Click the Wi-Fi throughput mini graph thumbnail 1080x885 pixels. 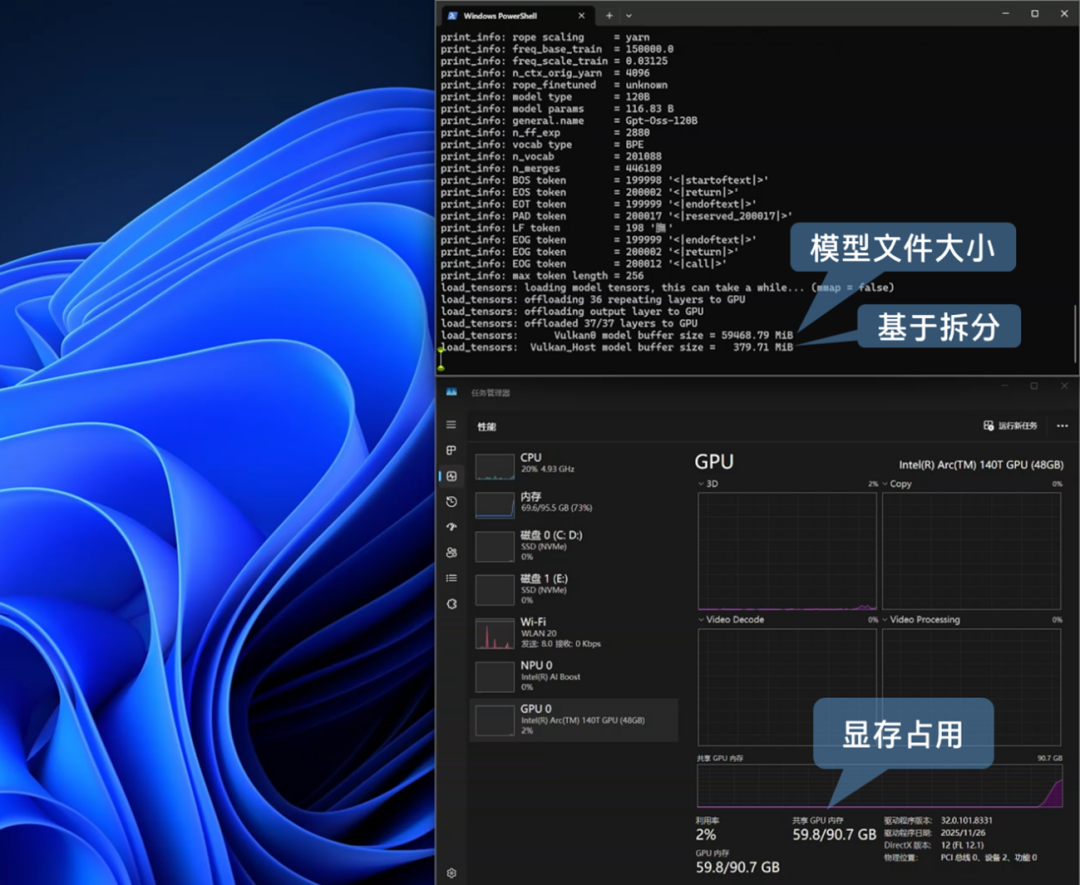(x=495, y=634)
